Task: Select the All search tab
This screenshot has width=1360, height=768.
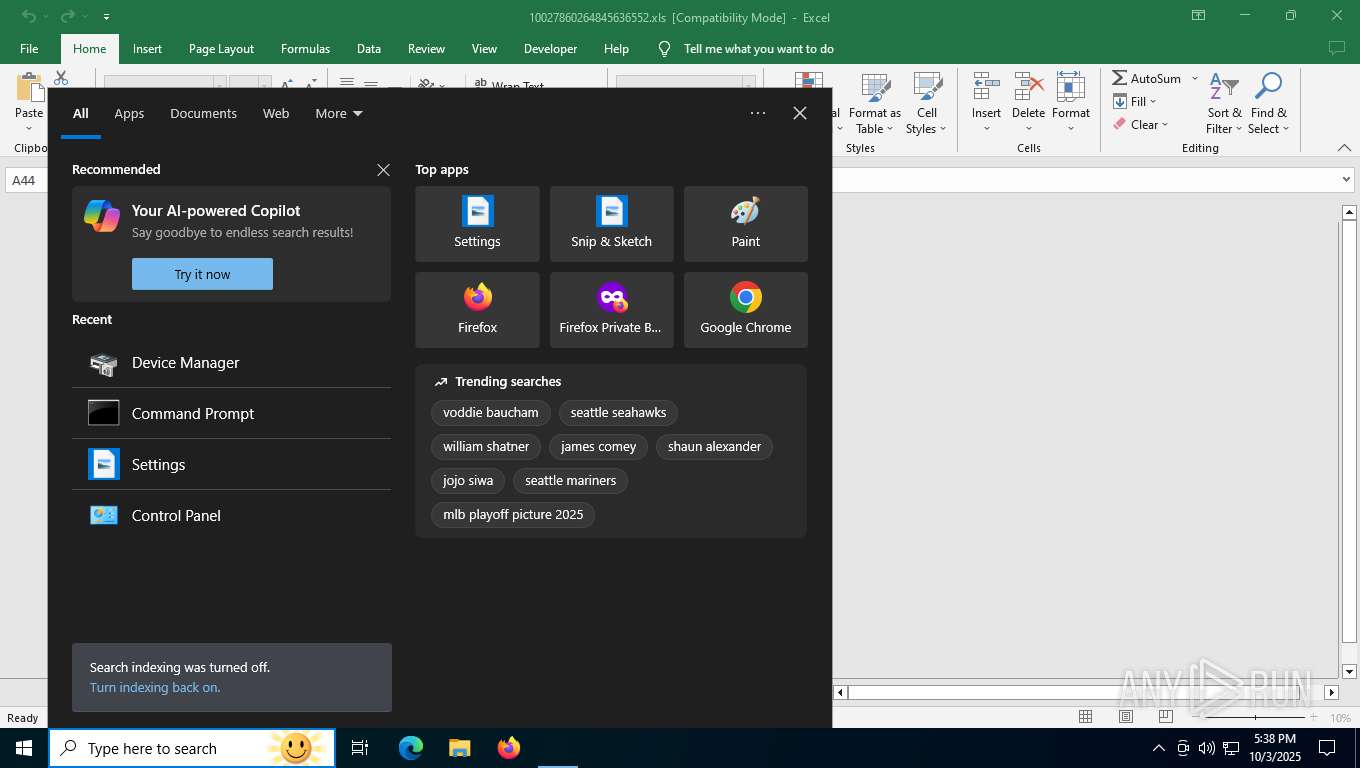Action: 80,113
